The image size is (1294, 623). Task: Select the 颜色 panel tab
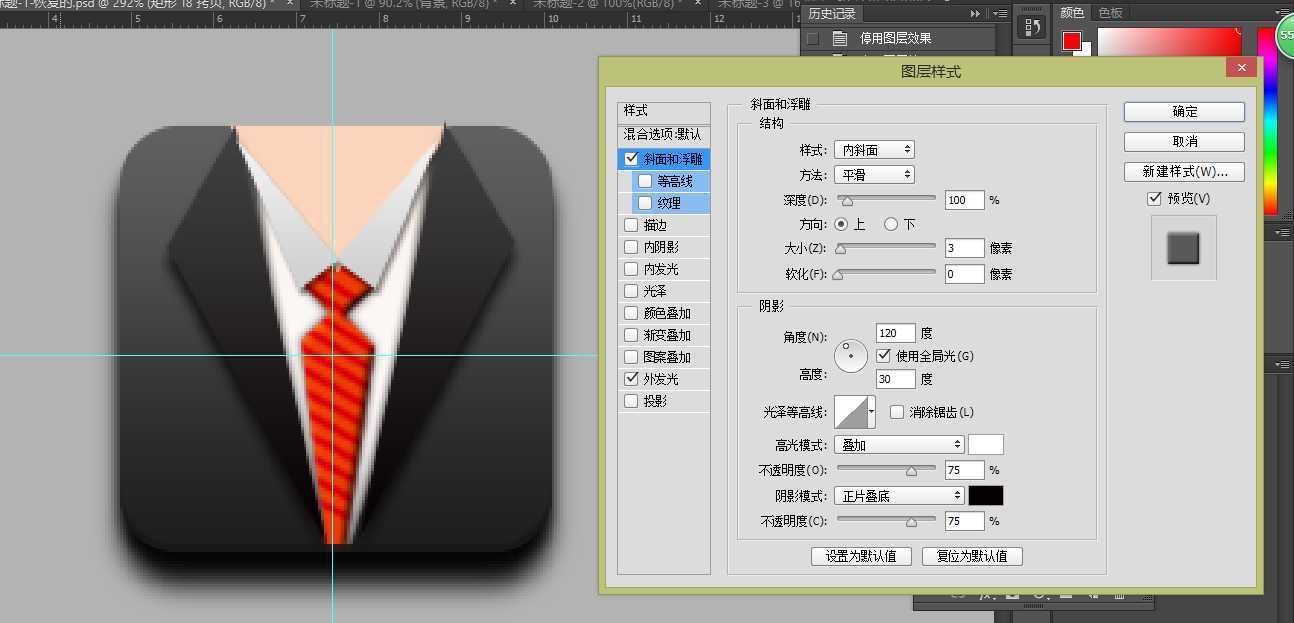pos(1072,13)
